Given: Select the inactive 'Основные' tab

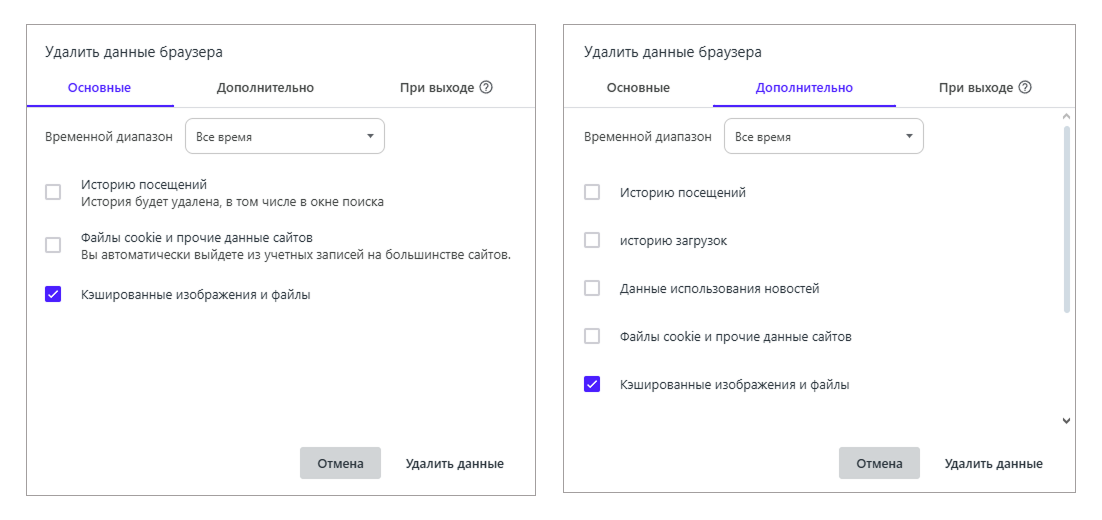Looking at the screenshot, I should pyautogui.click(x=638, y=88).
